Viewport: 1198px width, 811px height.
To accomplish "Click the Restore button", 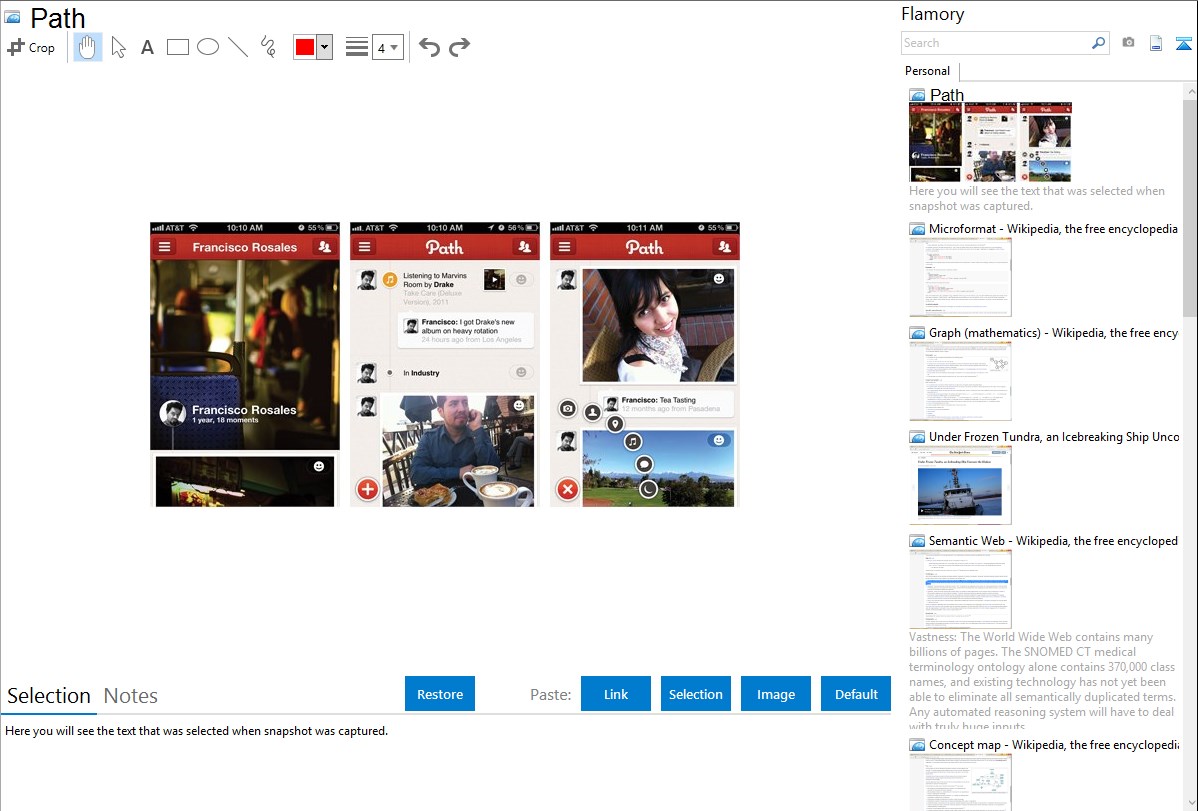I will (440, 694).
